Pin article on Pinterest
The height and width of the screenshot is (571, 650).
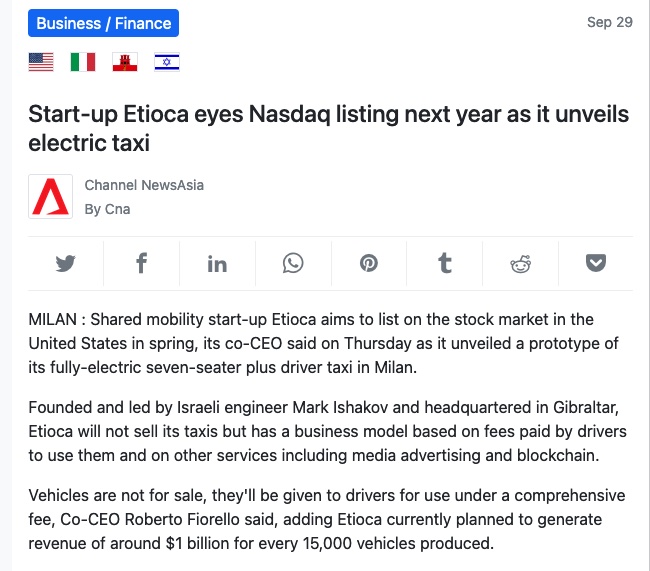click(369, 263)
